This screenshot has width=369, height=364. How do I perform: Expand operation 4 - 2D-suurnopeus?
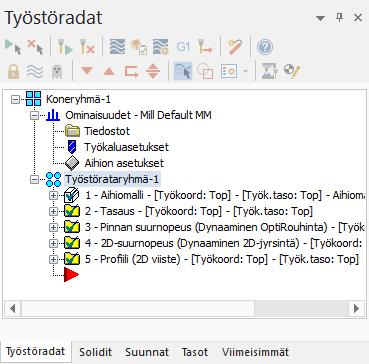click(53, 243)
